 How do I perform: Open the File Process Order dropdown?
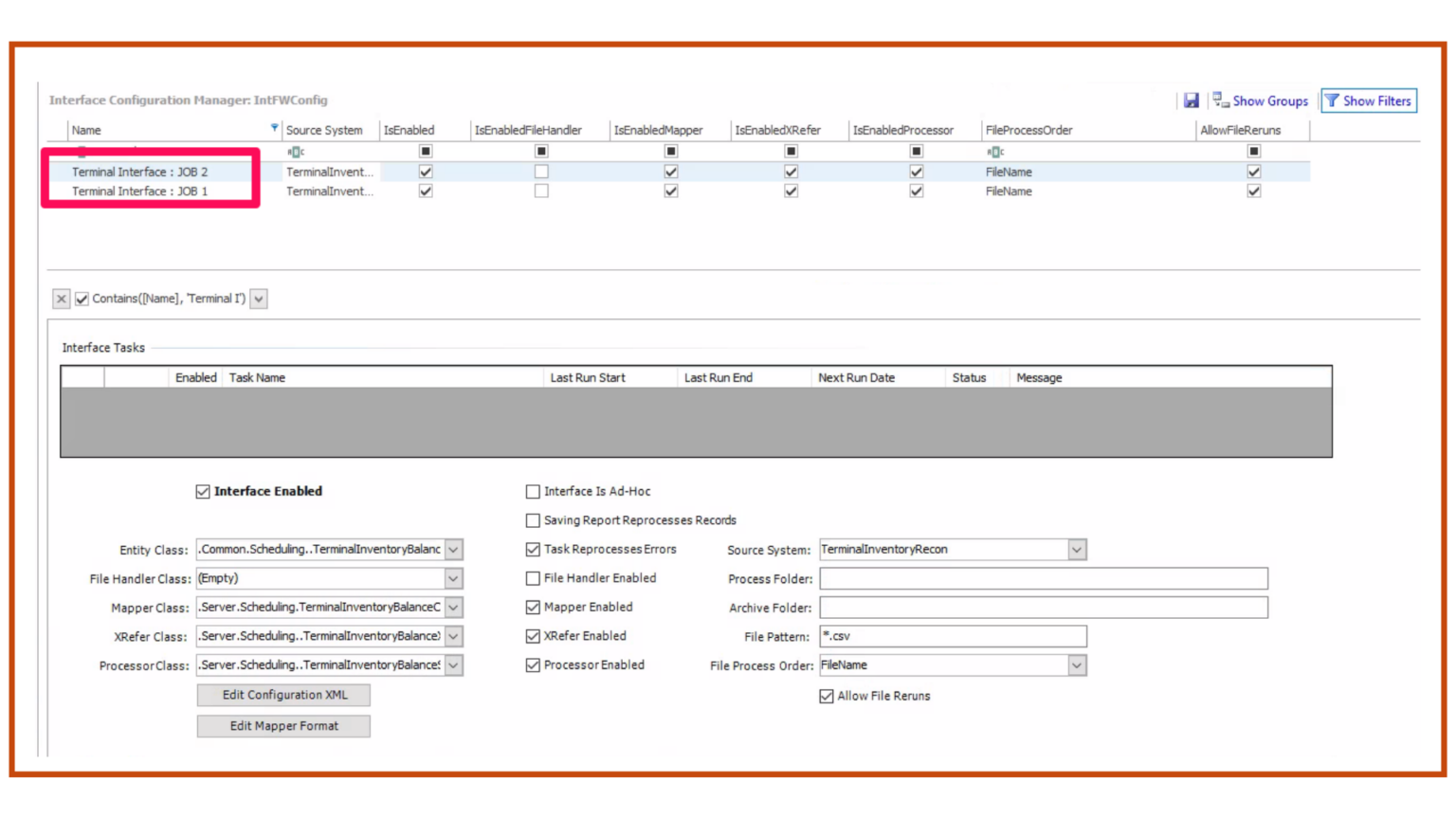point(1077,665)
